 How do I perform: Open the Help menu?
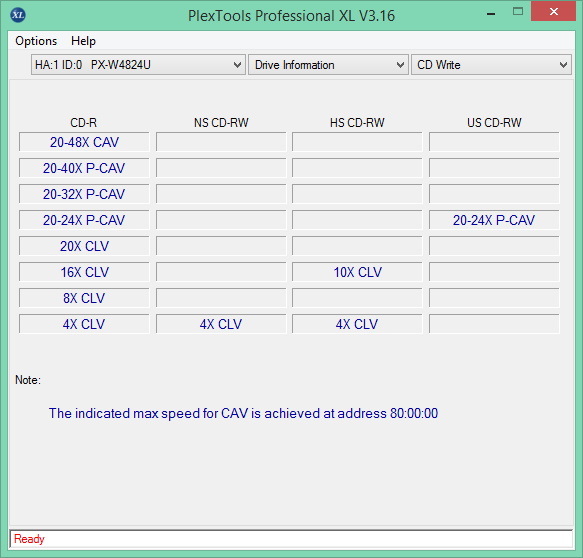83,41
